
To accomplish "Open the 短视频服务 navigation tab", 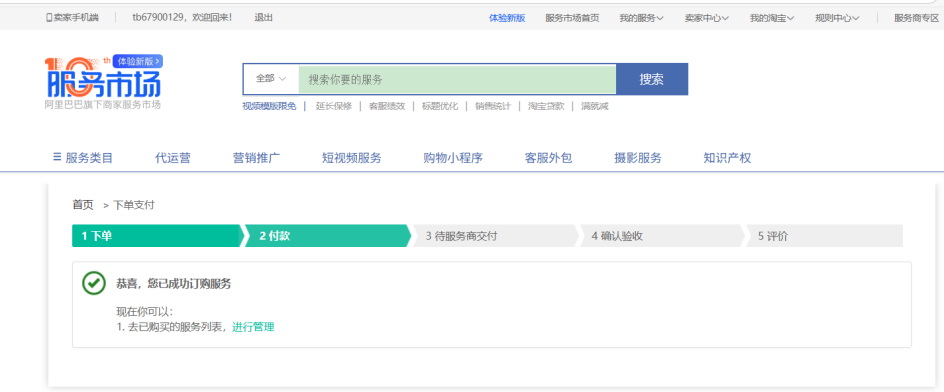I will [x=352, y=158].
